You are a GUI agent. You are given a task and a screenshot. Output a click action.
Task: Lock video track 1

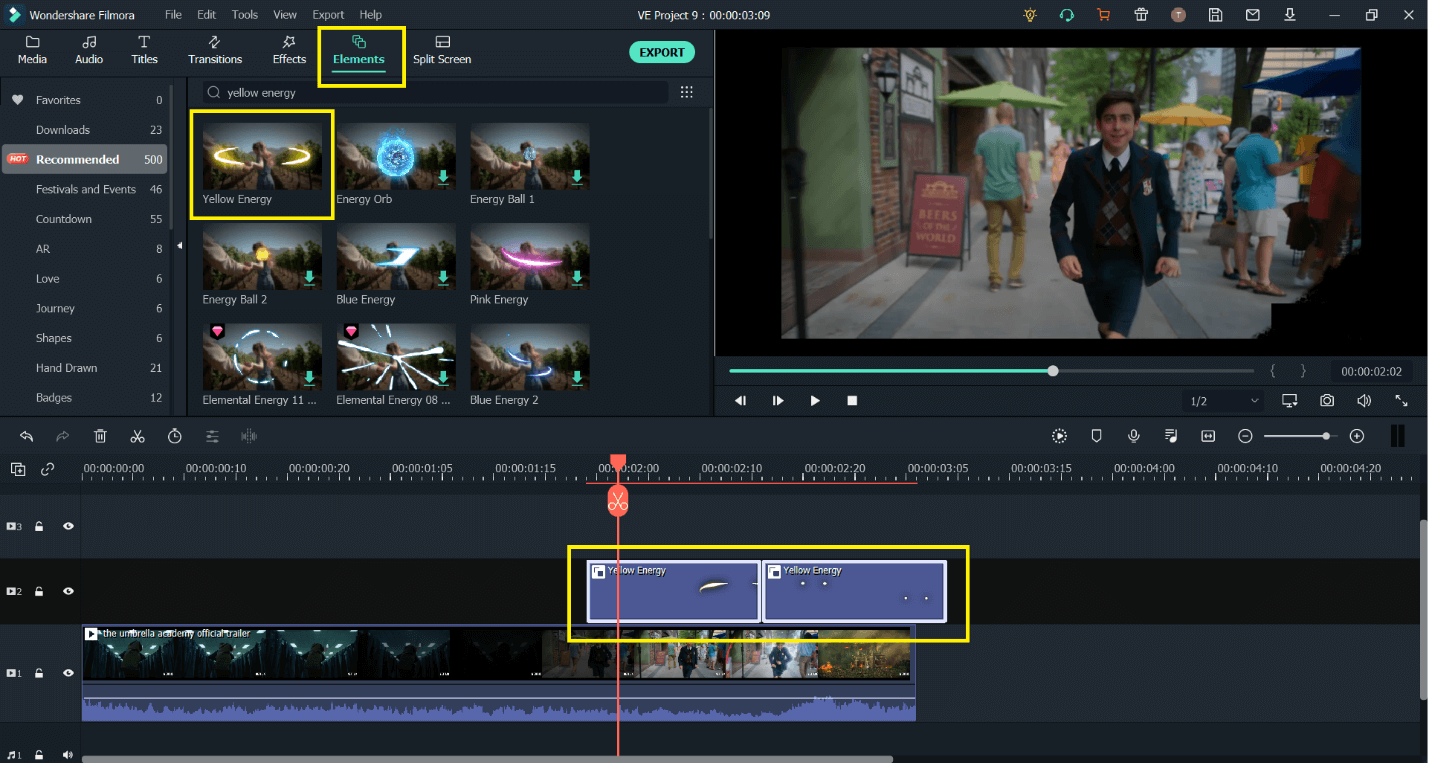tap(39, 673)
